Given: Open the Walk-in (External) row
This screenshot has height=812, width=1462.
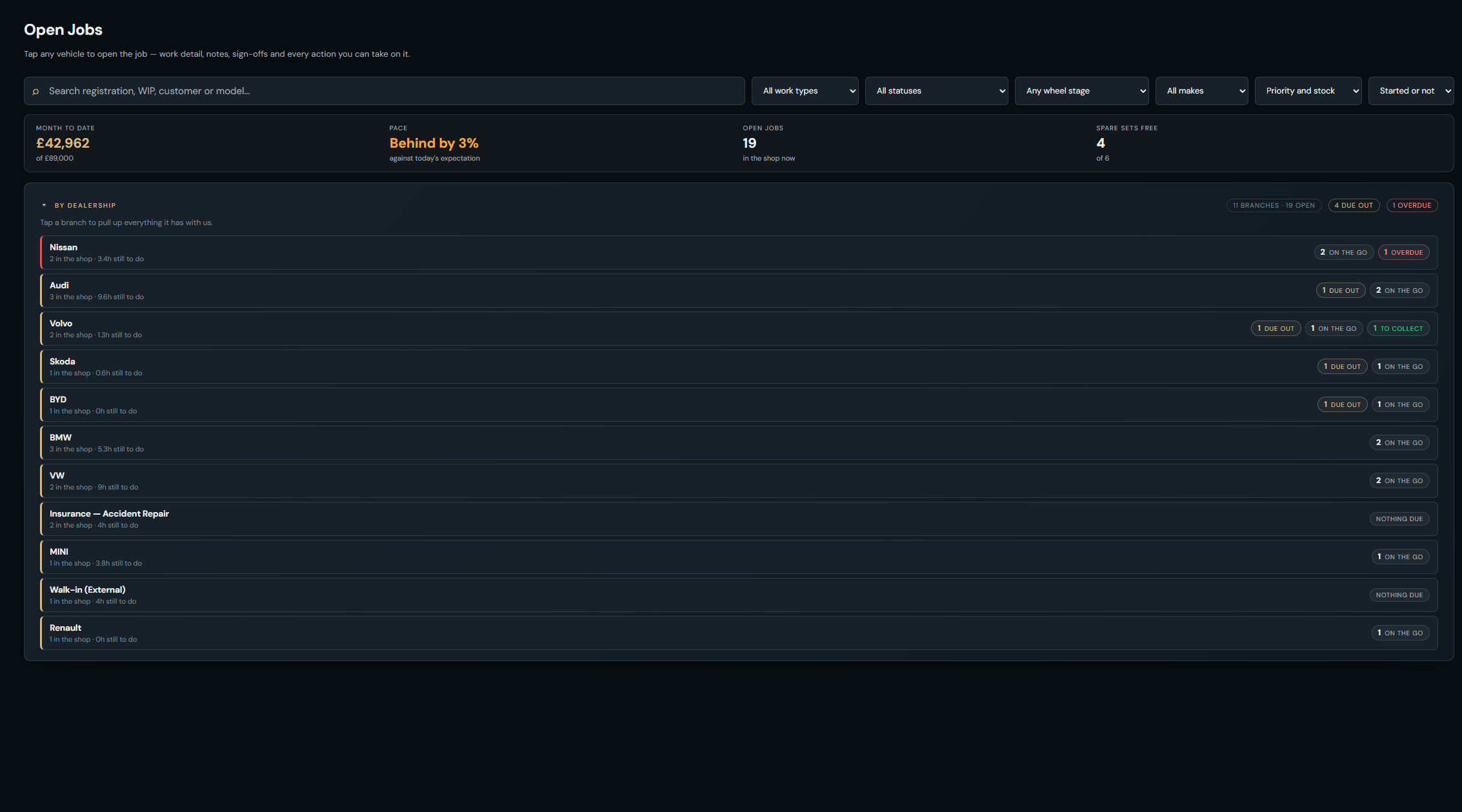Looking at the screenshot, I should [x=739, y=595].
